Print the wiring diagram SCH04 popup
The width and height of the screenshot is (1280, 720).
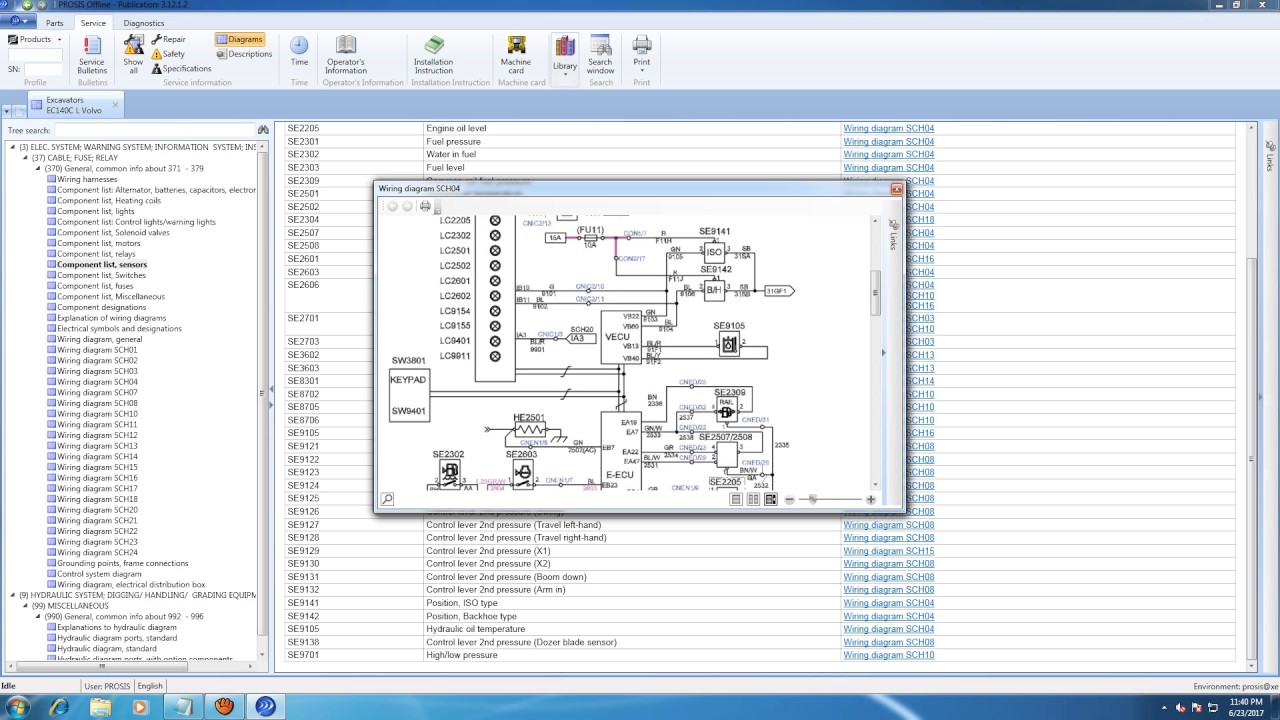425,206
